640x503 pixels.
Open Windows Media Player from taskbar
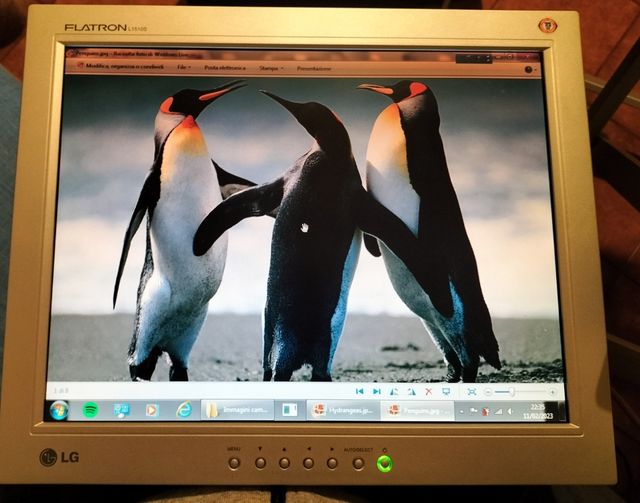(x=152, y=410)
